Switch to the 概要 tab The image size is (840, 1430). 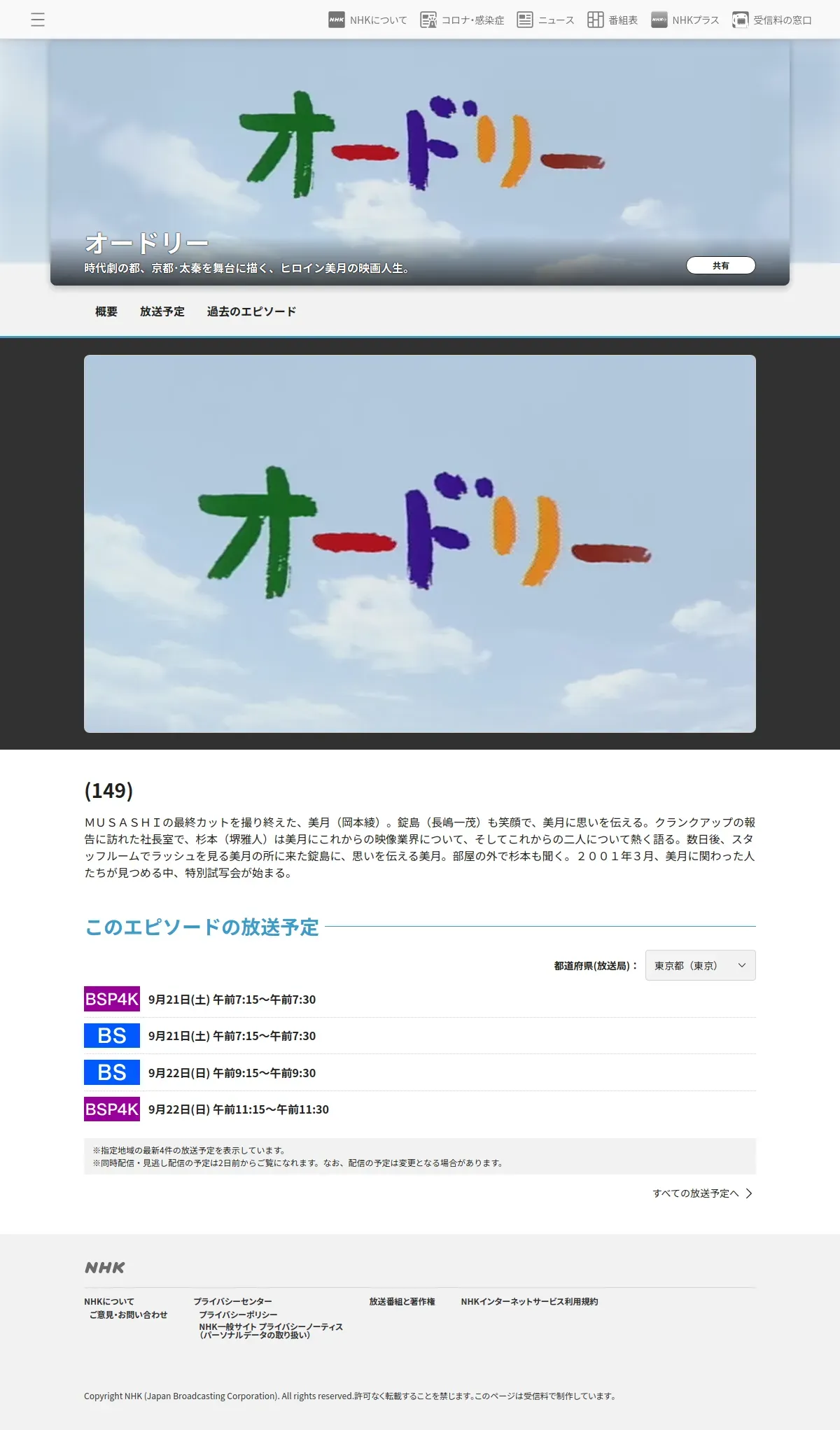(106, 311)
